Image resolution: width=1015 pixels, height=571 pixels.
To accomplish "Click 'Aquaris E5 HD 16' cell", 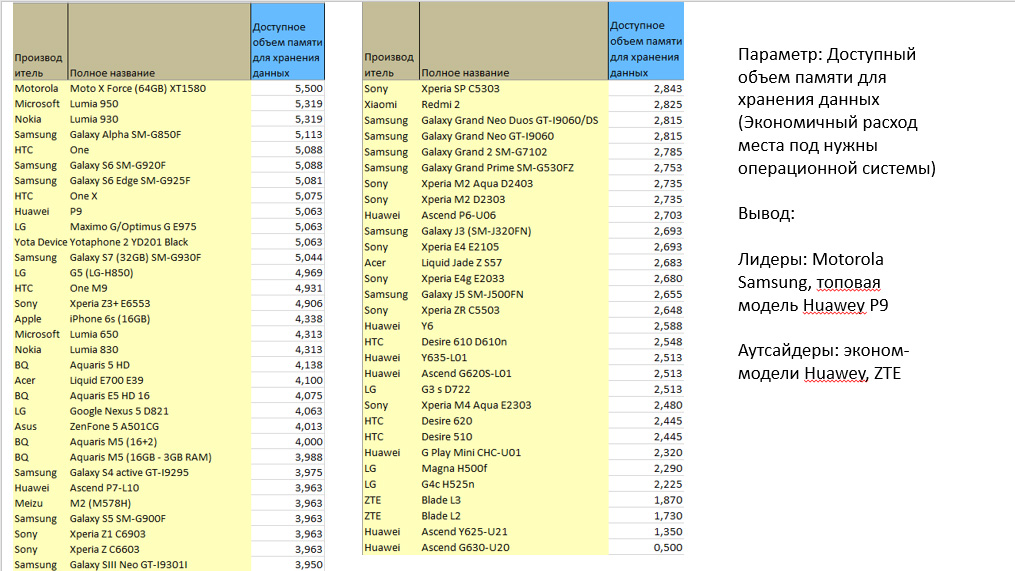I will click(159, 396).
